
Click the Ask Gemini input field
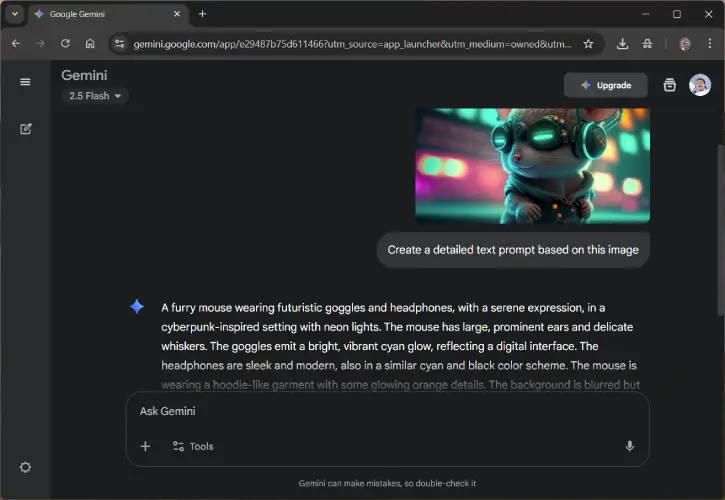click(385, 411)
